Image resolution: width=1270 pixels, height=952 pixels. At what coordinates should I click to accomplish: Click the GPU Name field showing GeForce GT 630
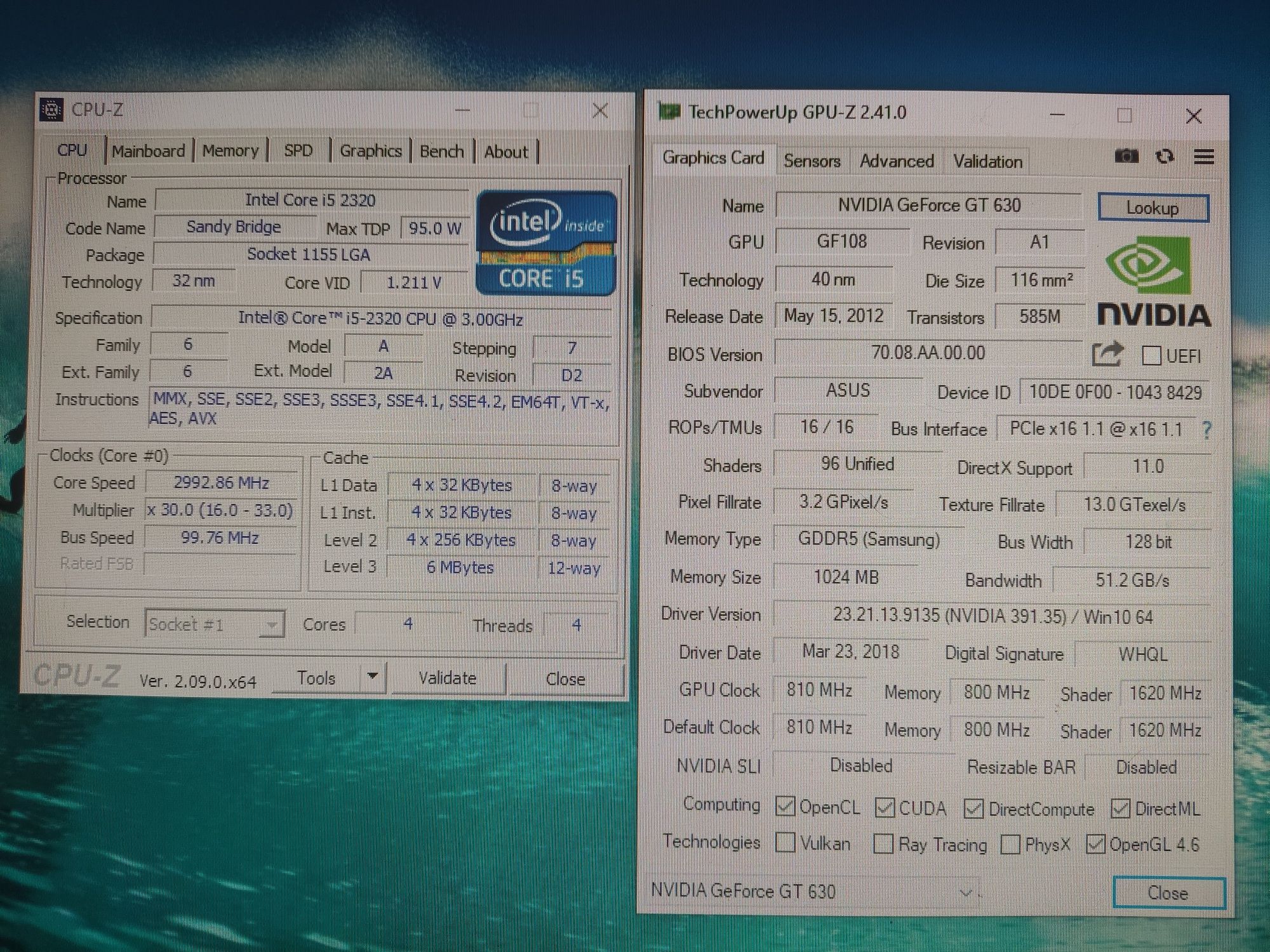[929, 206]
